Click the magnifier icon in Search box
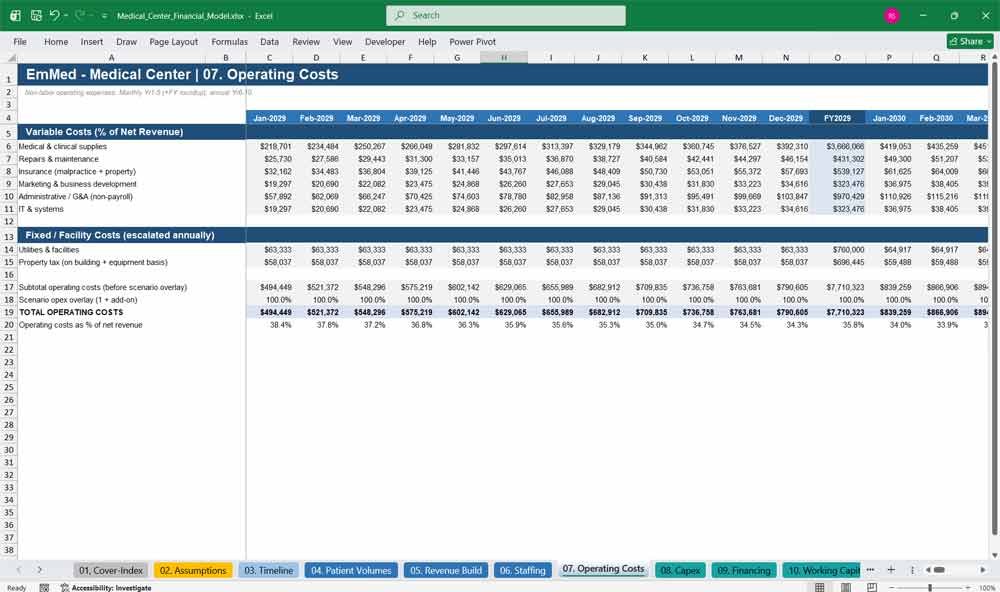This screenshot has height=592, width=1000. click(x=400, y=15)
